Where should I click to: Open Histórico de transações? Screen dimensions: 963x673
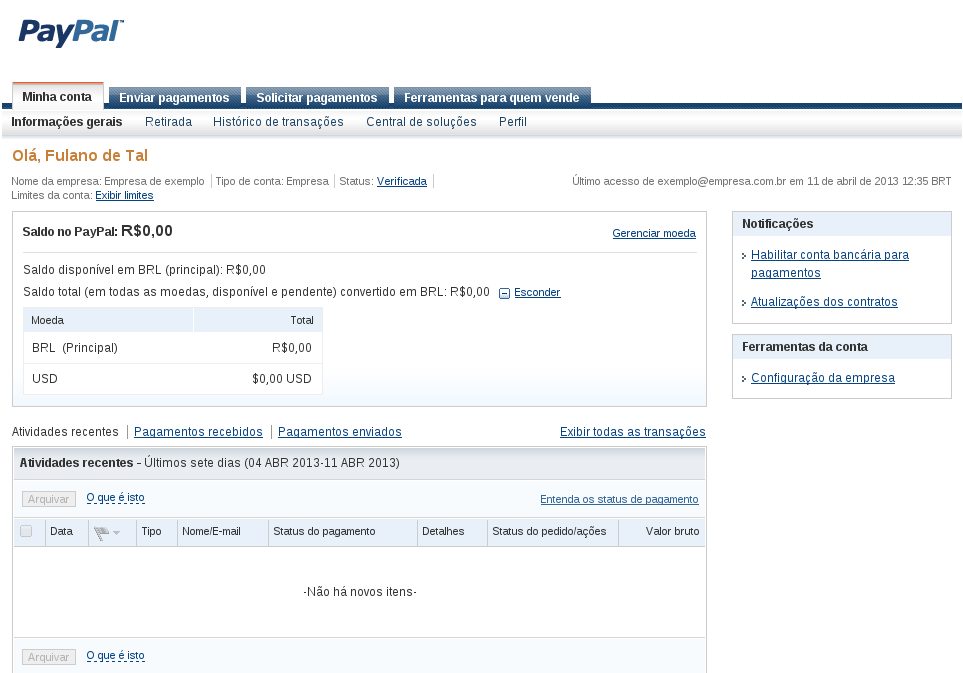(278, 122)
